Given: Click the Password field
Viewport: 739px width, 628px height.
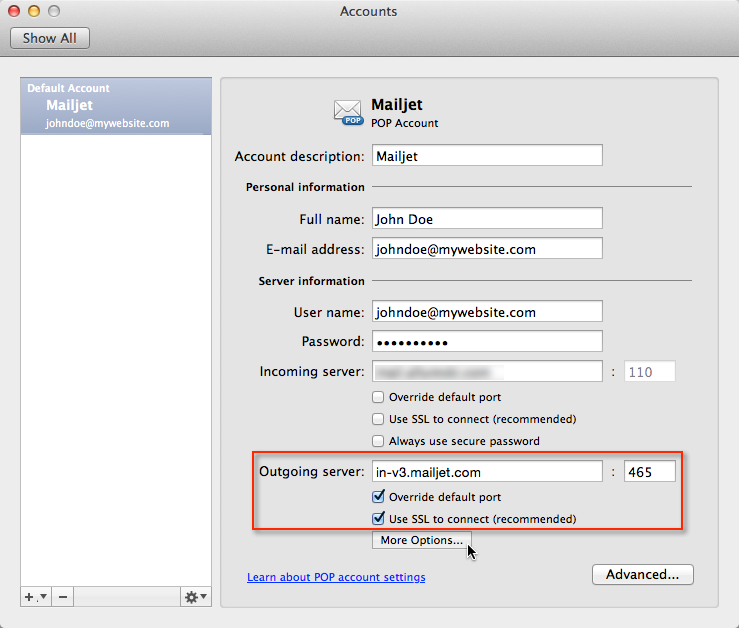Looking at the screenshot, I should tap(487, 341).
